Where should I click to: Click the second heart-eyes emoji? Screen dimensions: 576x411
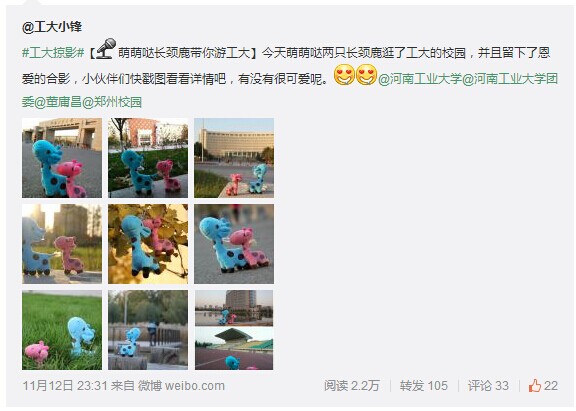366,75
